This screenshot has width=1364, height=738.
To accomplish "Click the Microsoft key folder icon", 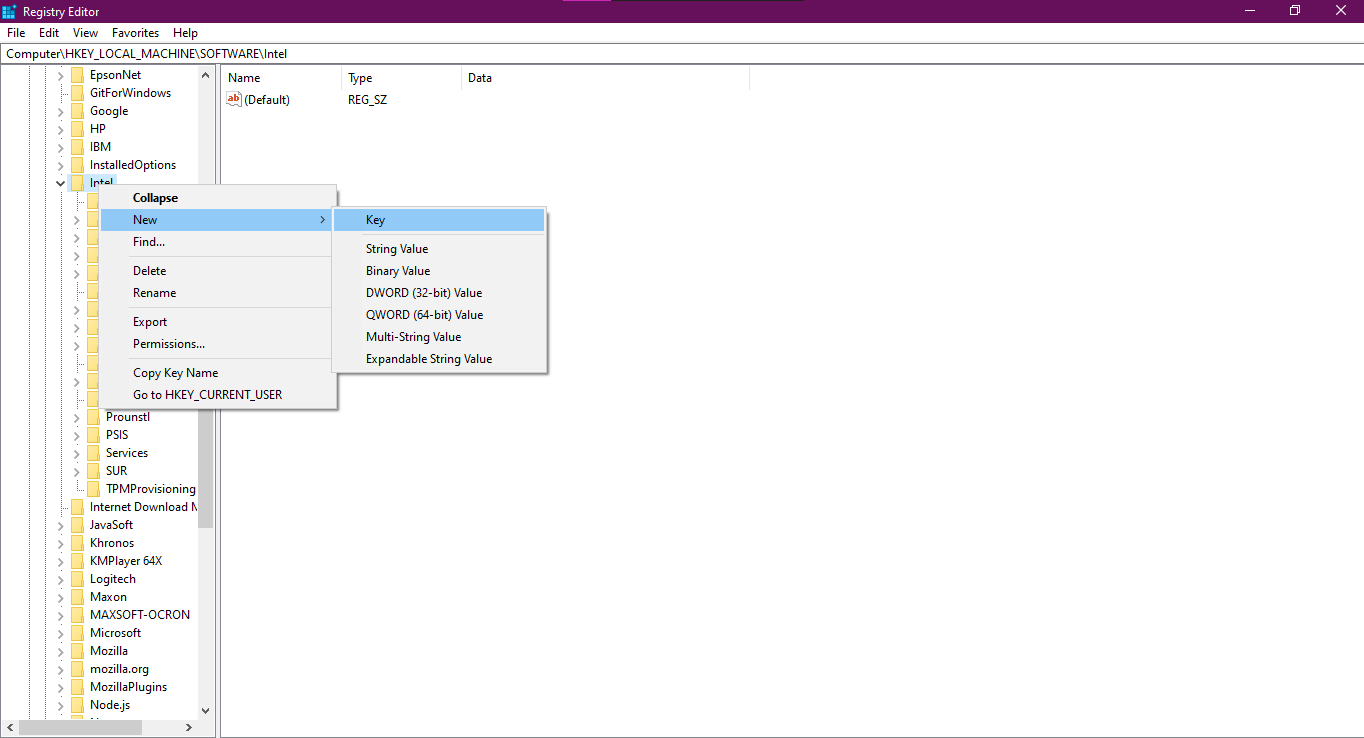I will click(79, 632).
